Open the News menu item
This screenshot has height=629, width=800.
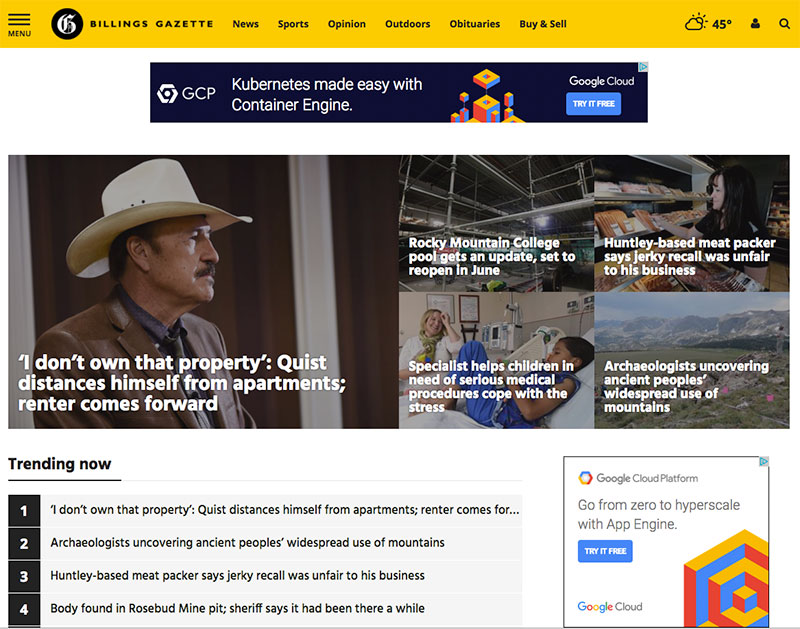coord(245,24)
